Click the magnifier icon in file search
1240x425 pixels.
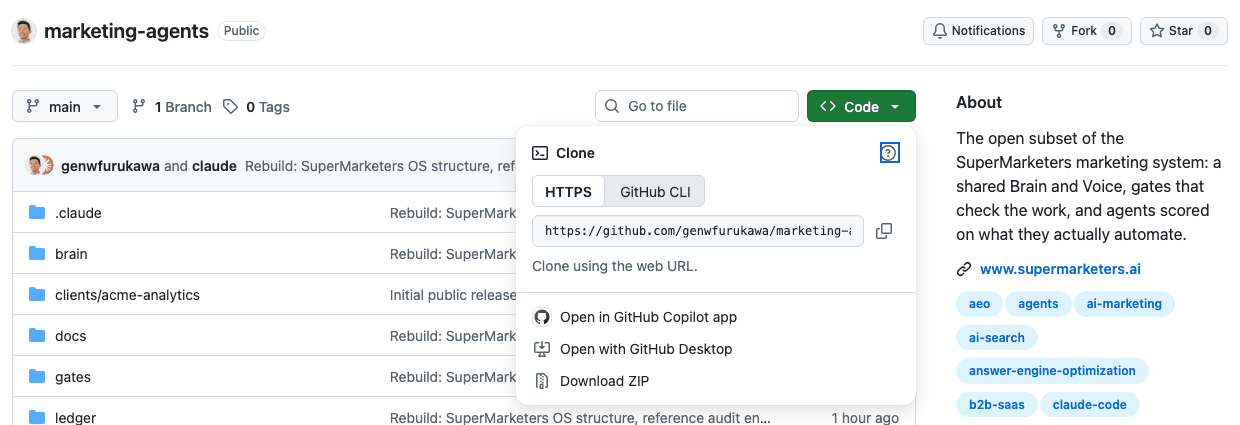coord(612,107)
